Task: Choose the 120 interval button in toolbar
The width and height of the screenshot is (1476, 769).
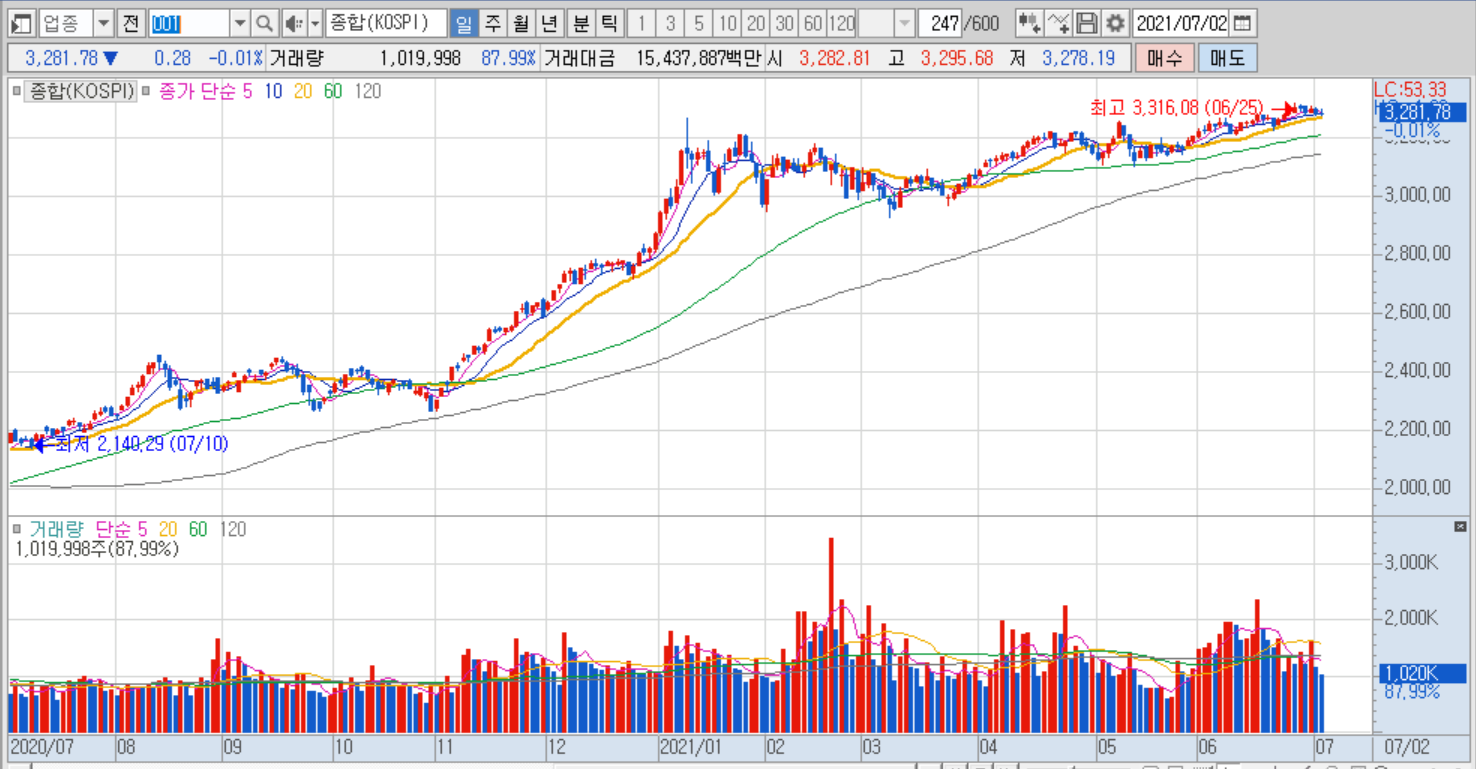Action: 842,23
